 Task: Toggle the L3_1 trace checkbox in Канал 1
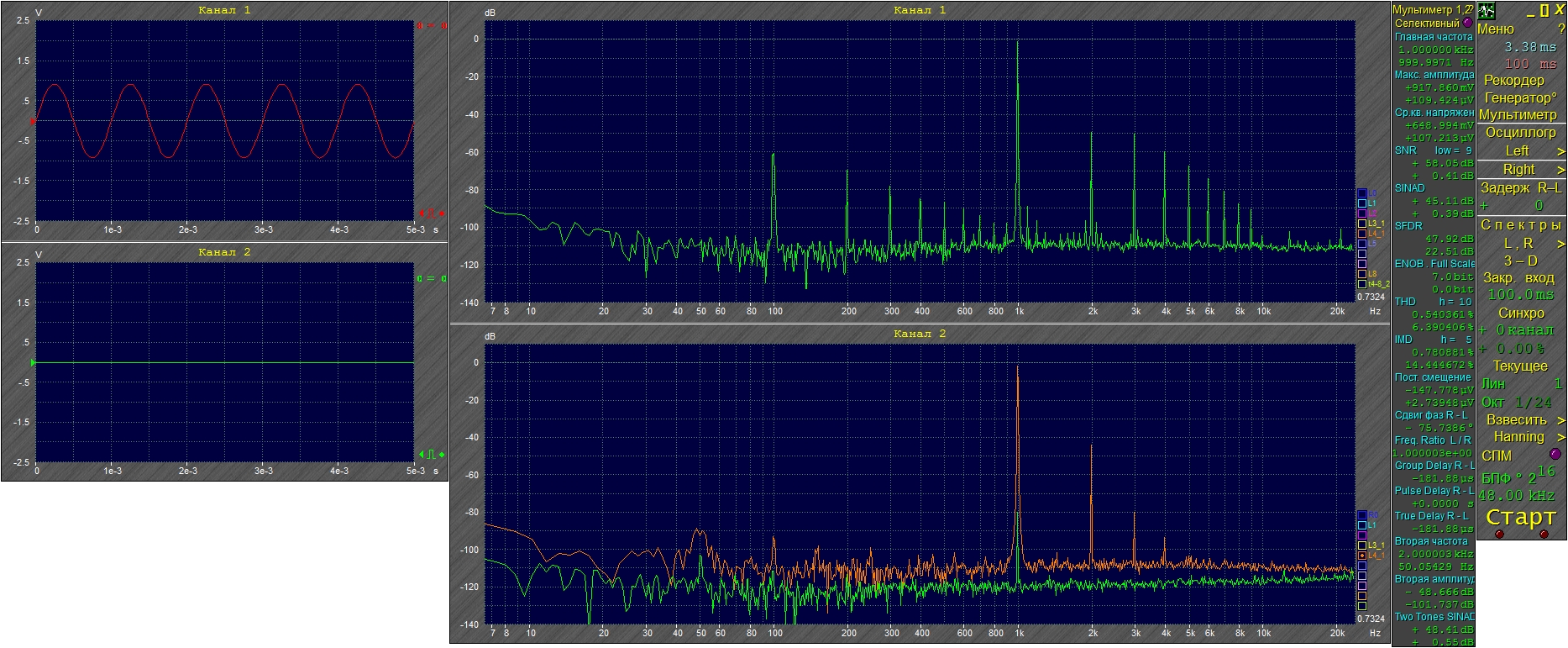click(x=1362, y=224)
